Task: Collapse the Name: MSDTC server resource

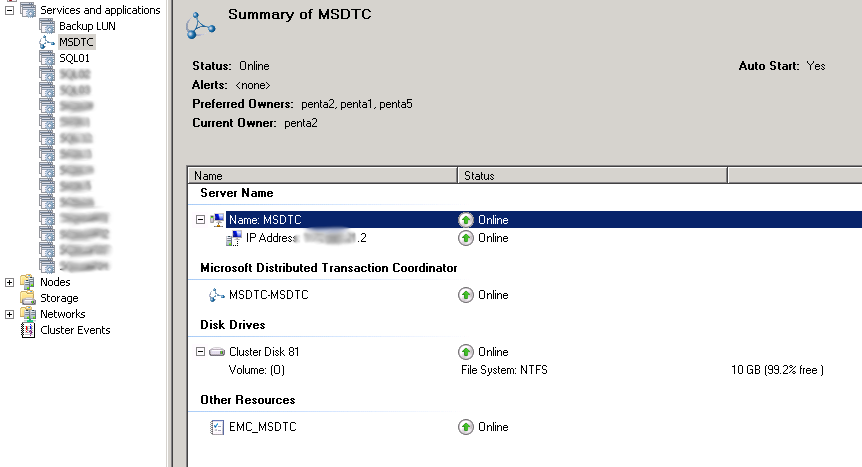Action: [x=201, y=219]
